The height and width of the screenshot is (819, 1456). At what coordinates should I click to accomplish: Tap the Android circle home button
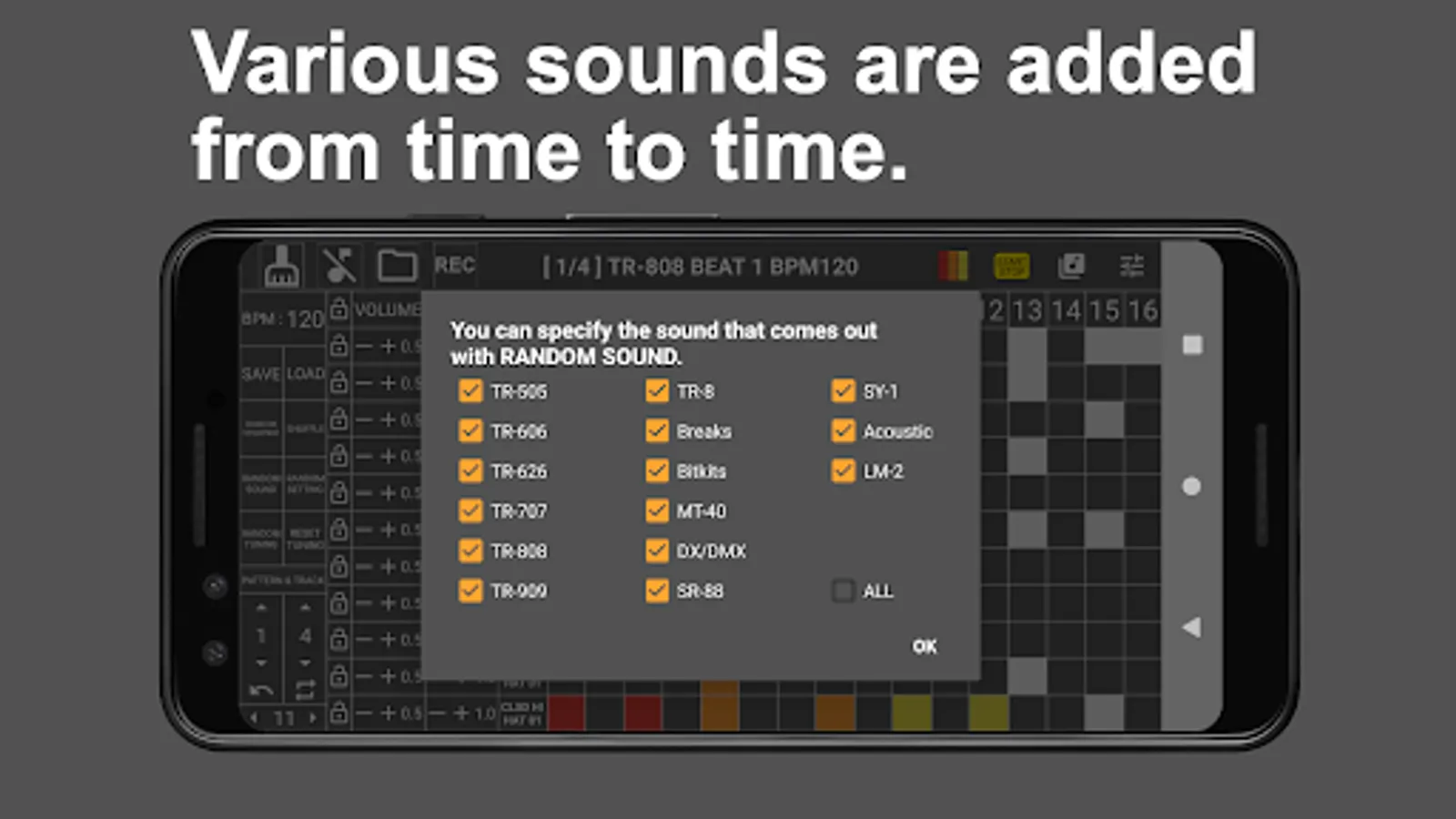(x=1191, y=486)
